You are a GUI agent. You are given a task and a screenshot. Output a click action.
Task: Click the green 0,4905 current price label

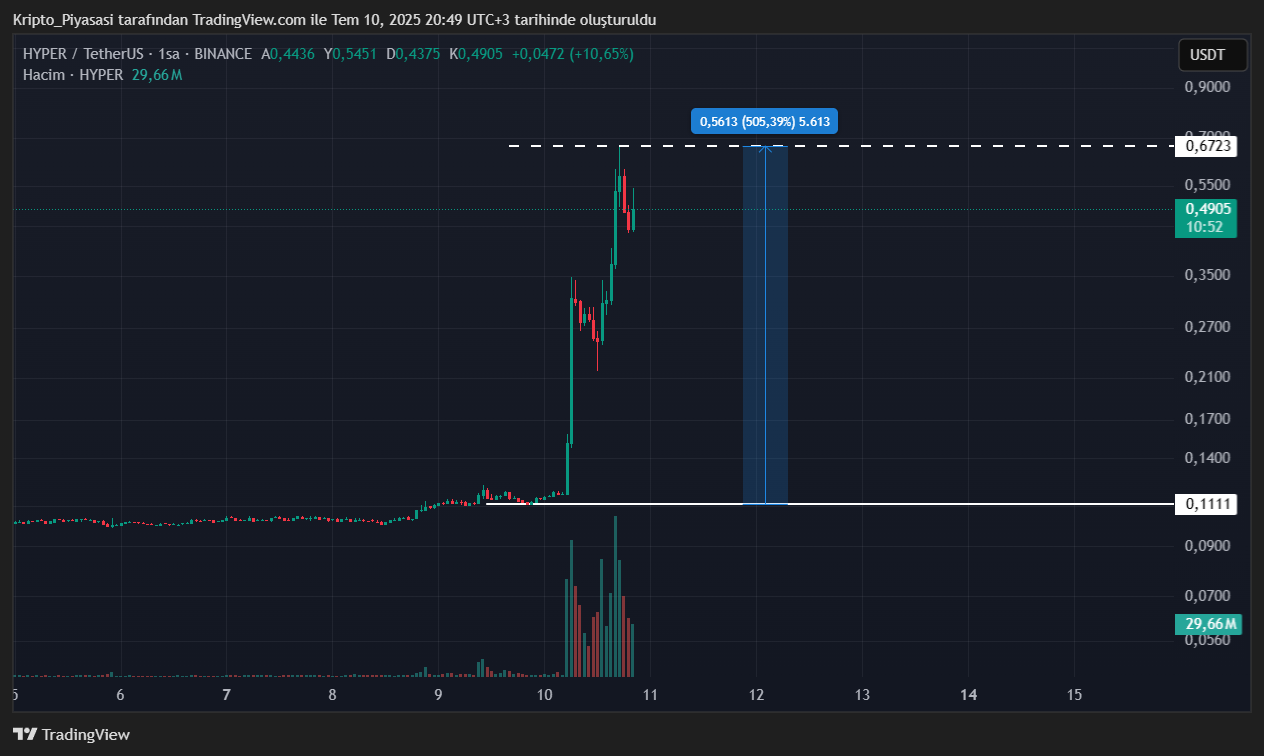[1209, 210]
